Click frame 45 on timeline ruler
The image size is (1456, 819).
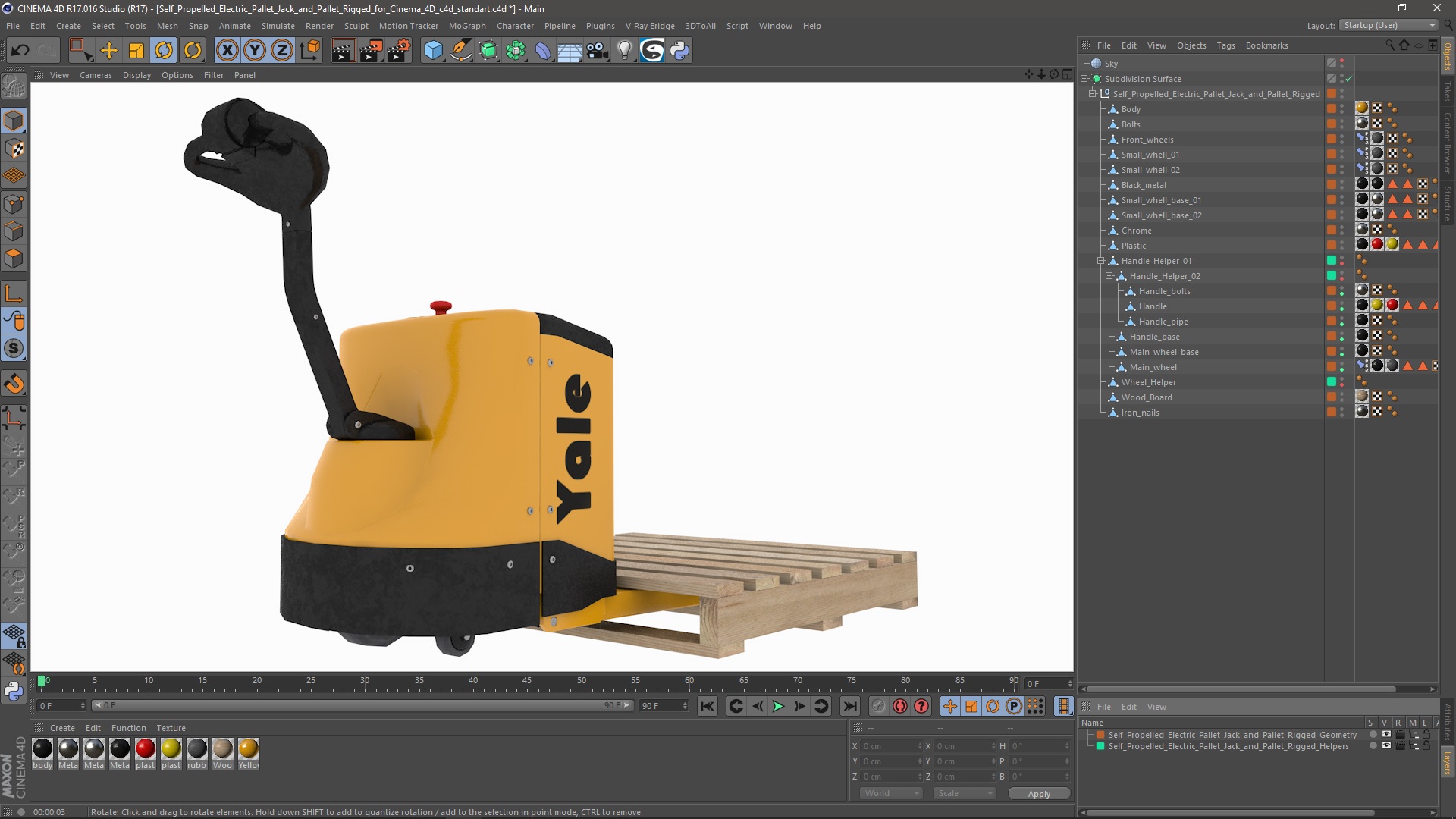(526, 681)
